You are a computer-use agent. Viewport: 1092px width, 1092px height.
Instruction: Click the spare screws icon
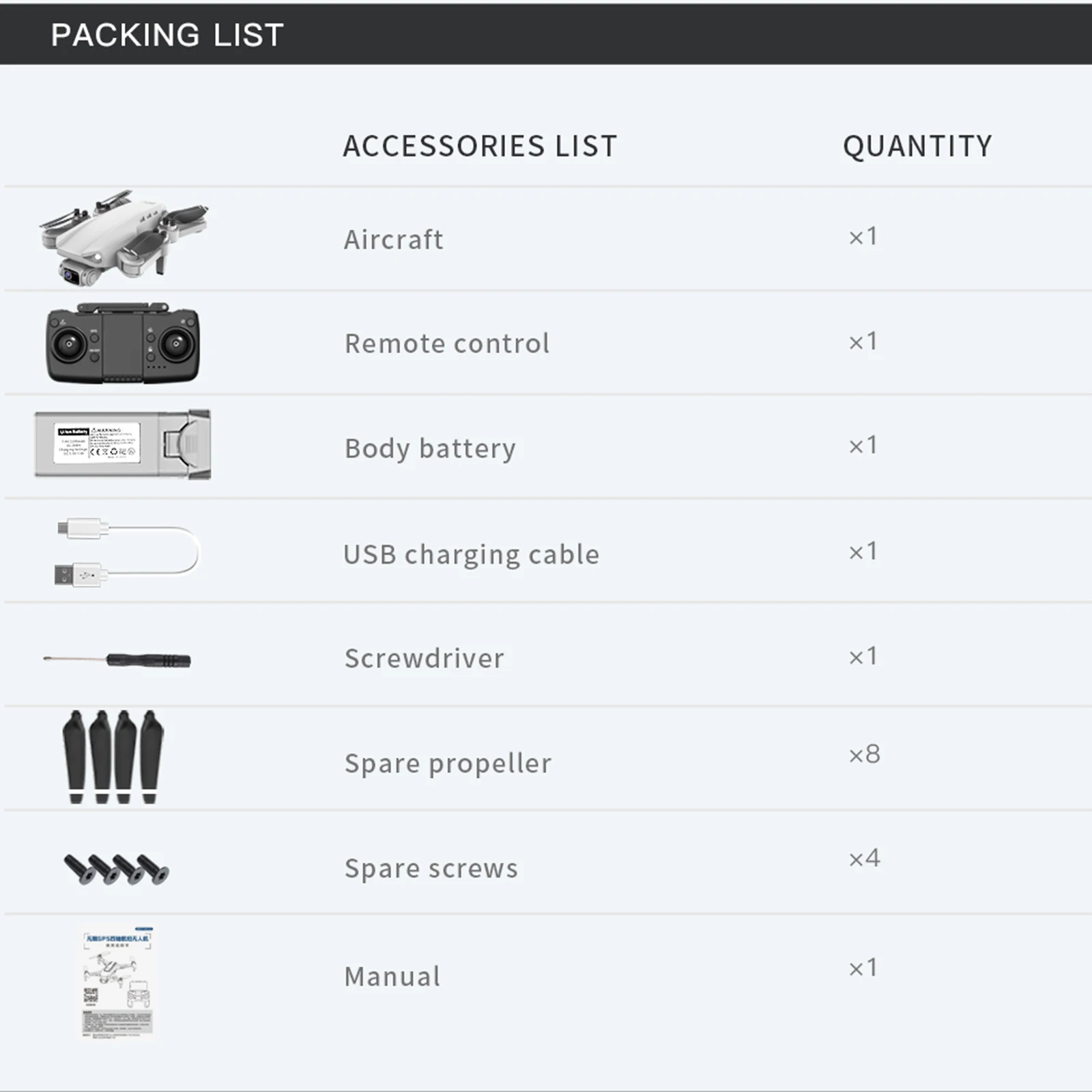[116, 869]
